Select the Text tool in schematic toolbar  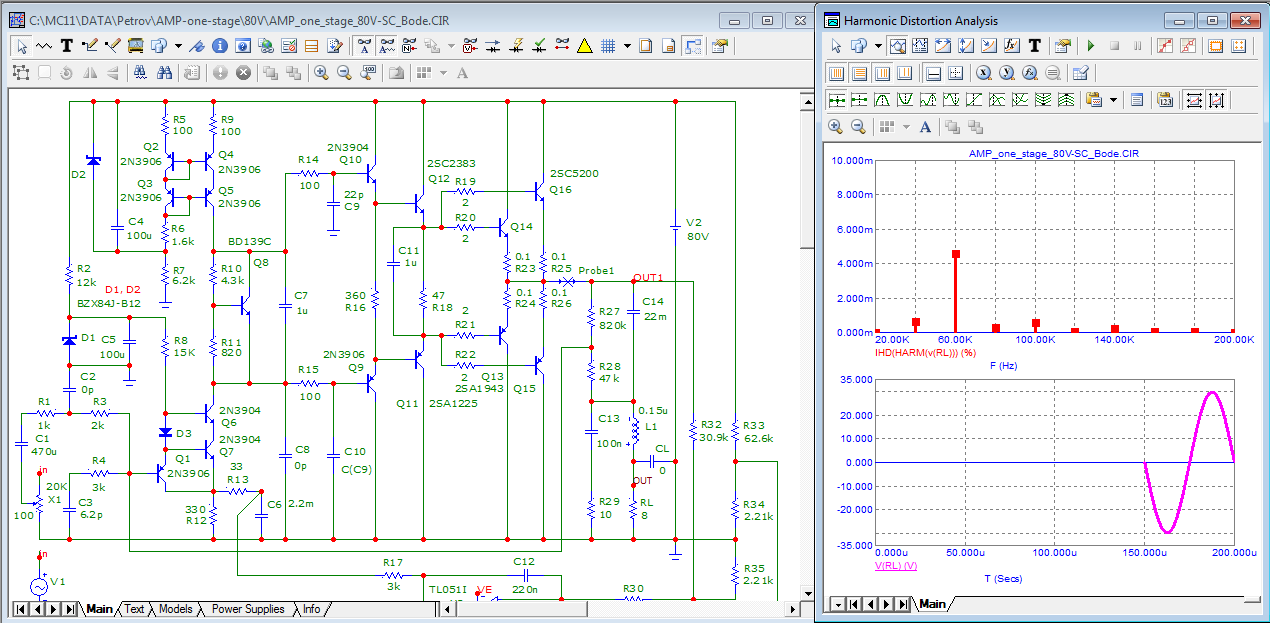click(67, 46)
